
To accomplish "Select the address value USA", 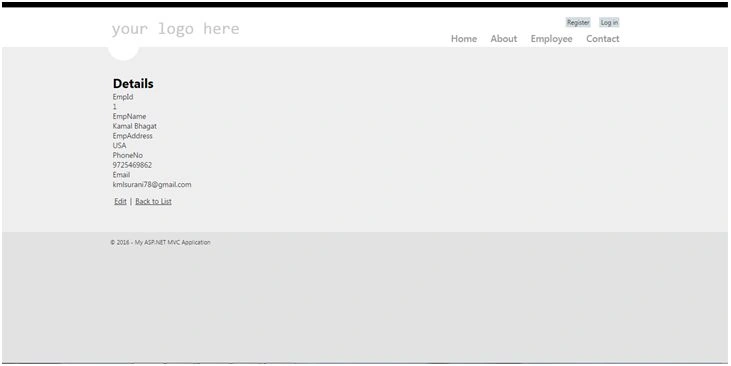I will coord(119,145).
